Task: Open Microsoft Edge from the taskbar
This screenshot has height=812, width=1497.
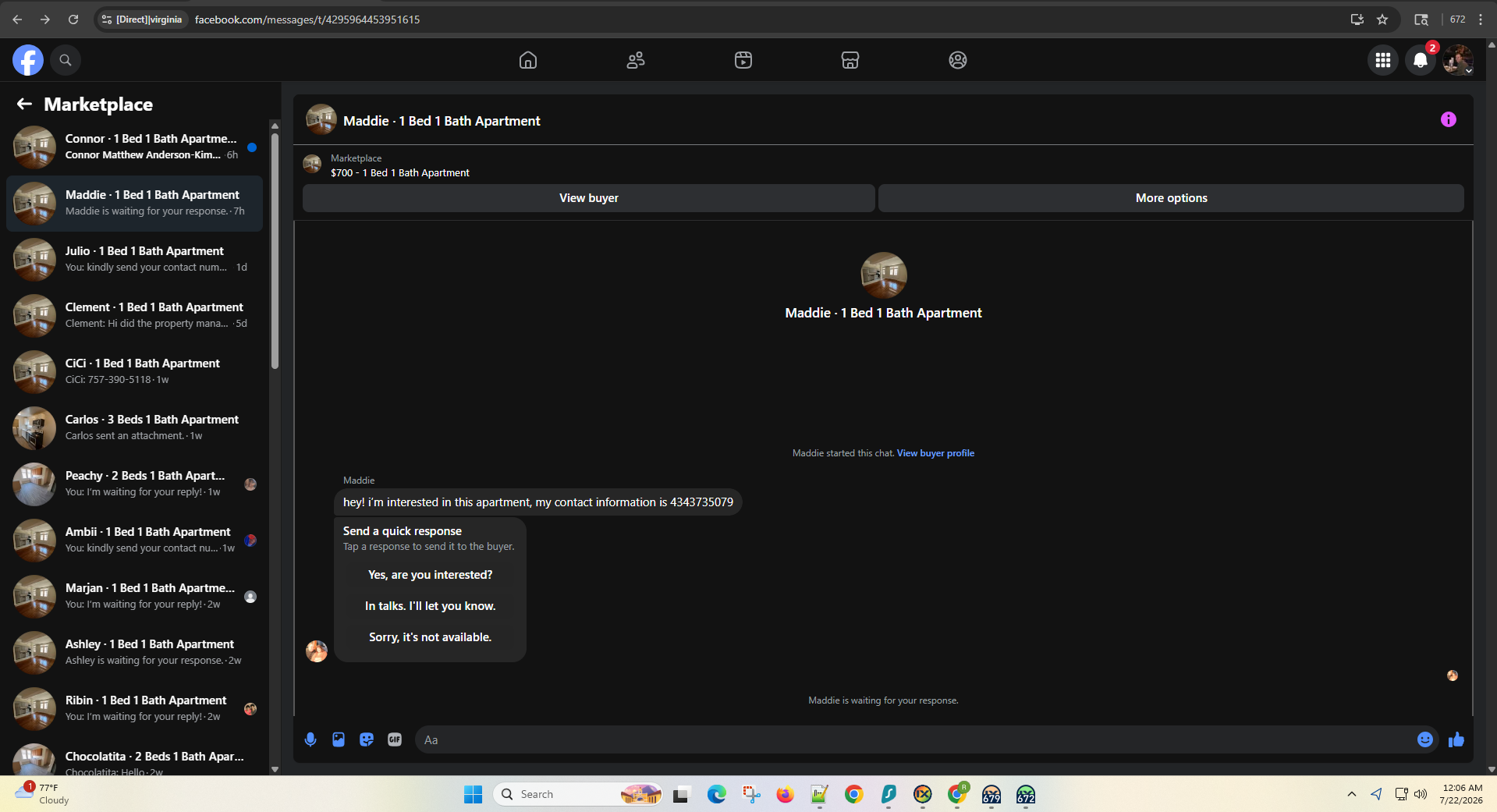Action: pyautogui.click(x=716, y=794)
